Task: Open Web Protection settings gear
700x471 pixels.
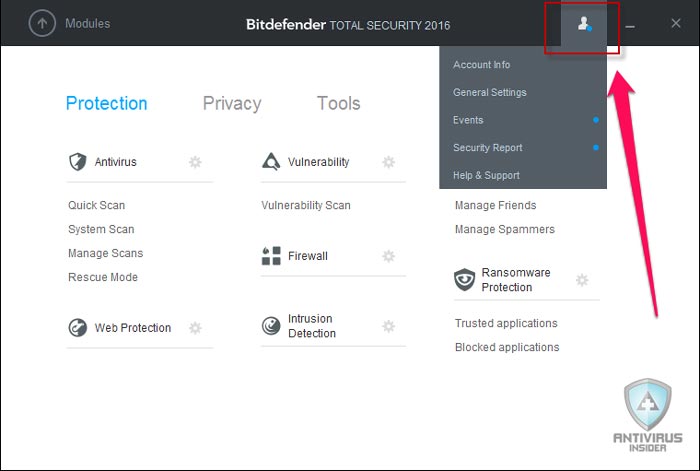Action: tap(195, 328)
